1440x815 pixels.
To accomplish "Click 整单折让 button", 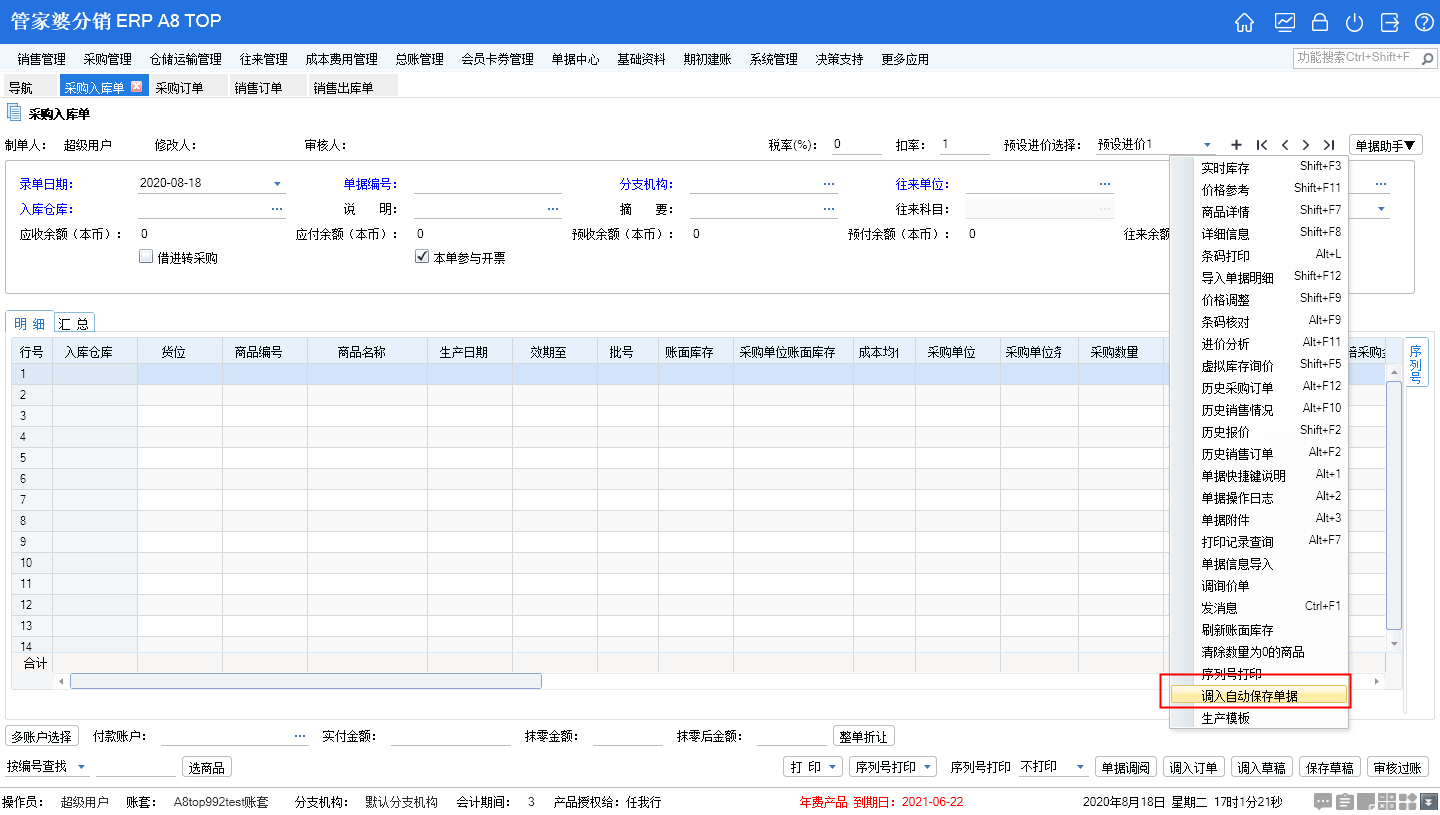I will coord(864,736).
